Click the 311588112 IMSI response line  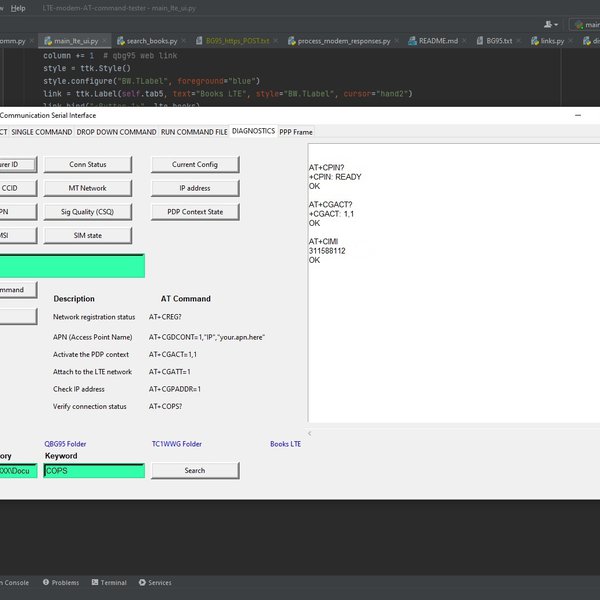(x=327, y=251)
